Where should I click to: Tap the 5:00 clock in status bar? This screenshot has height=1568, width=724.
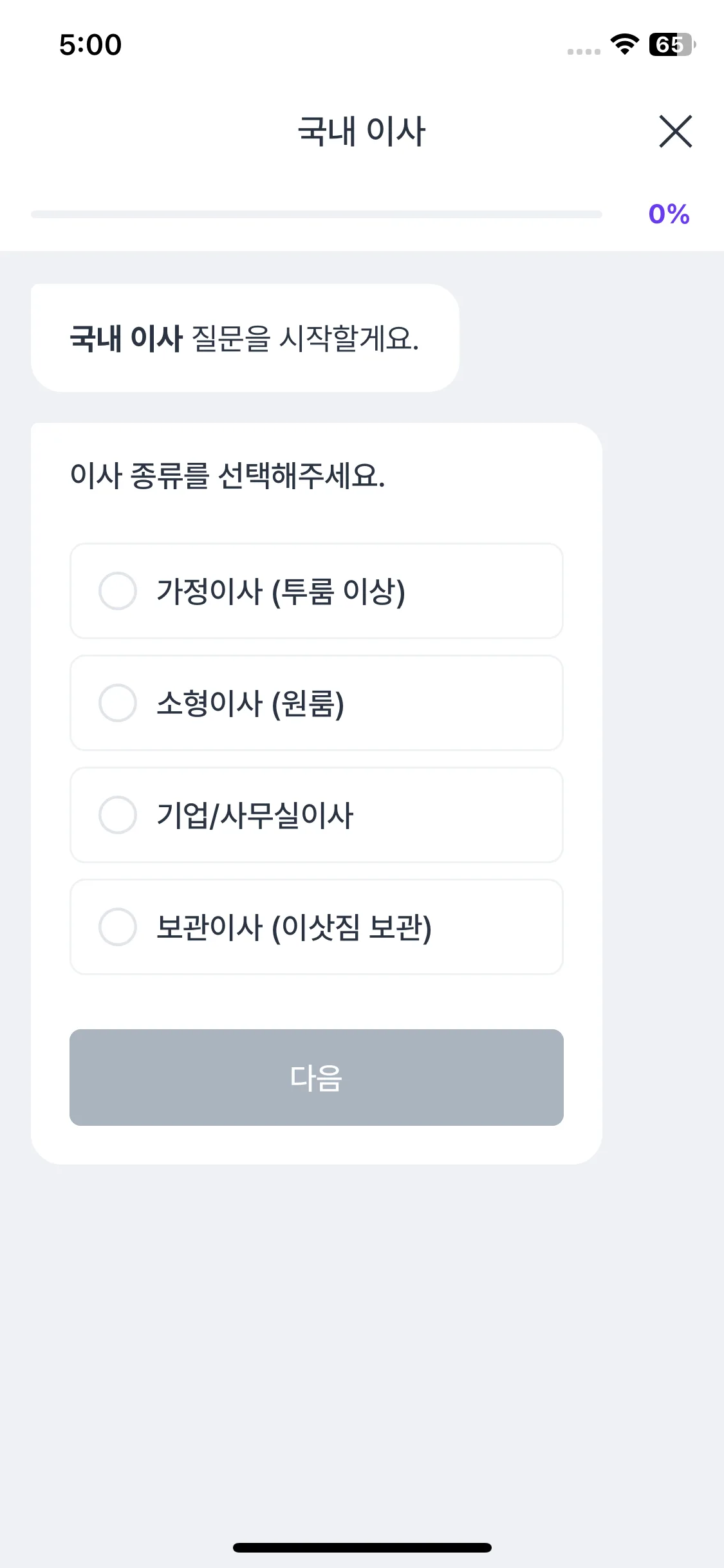(x=90, y=45)
